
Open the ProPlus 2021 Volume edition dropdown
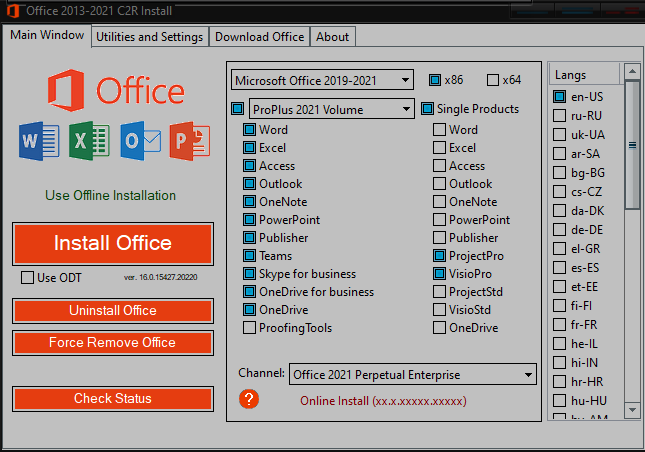tap(332, 109)
